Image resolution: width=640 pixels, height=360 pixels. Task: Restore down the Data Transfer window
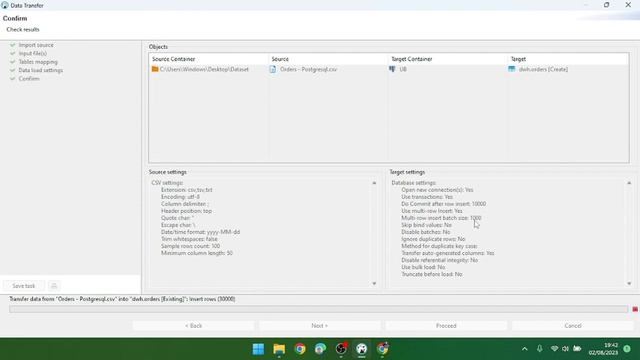pyautogui.click(x=607, y=5)
